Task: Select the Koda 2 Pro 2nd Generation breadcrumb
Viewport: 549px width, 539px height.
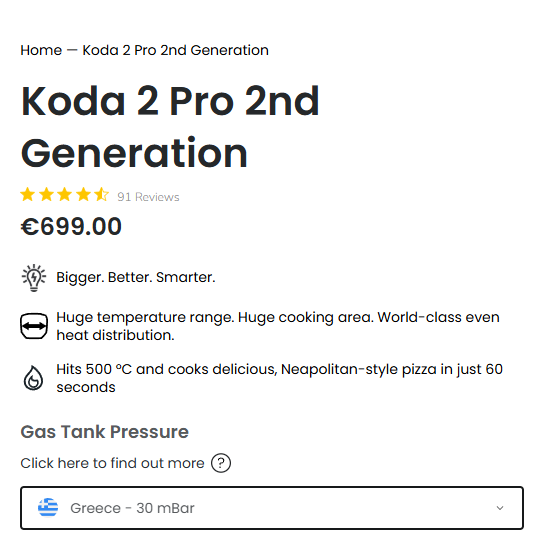Action: point(175,50)
